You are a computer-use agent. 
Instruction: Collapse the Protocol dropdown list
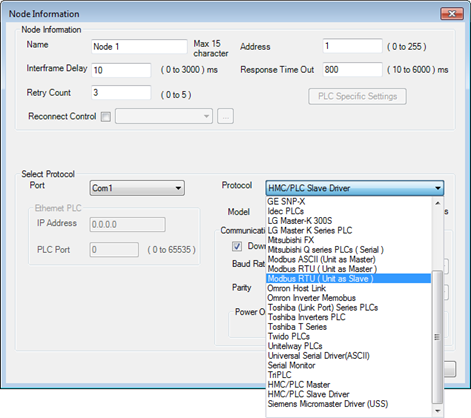[355, 188]
